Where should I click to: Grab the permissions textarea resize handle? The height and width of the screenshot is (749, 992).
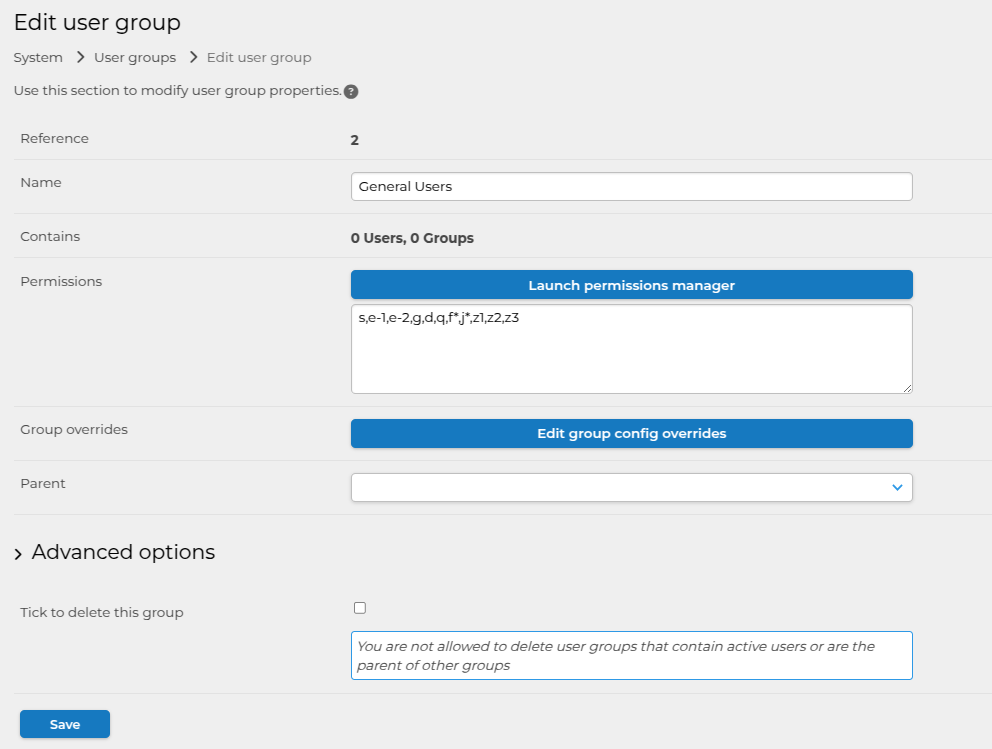[906, 387]
